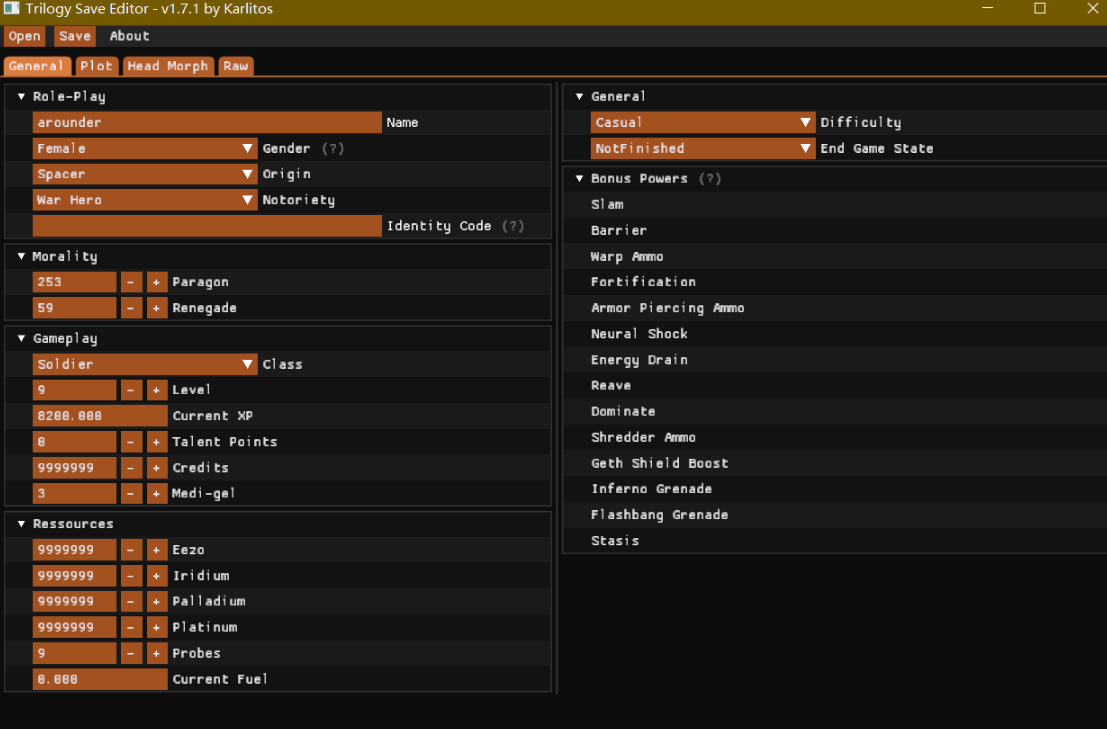This screenshot has height=729, width=1107.
Task: Collapse the Role-Play section
Action: (x=21, y=97)
